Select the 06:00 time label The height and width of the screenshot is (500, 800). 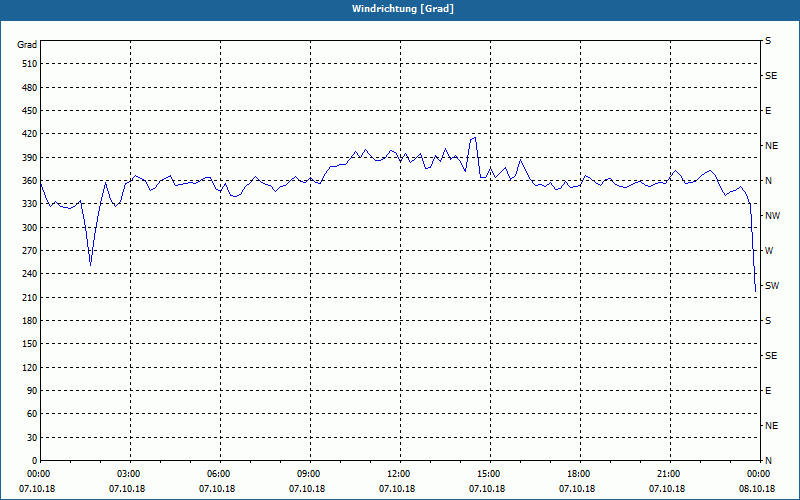tap(218, 474)
